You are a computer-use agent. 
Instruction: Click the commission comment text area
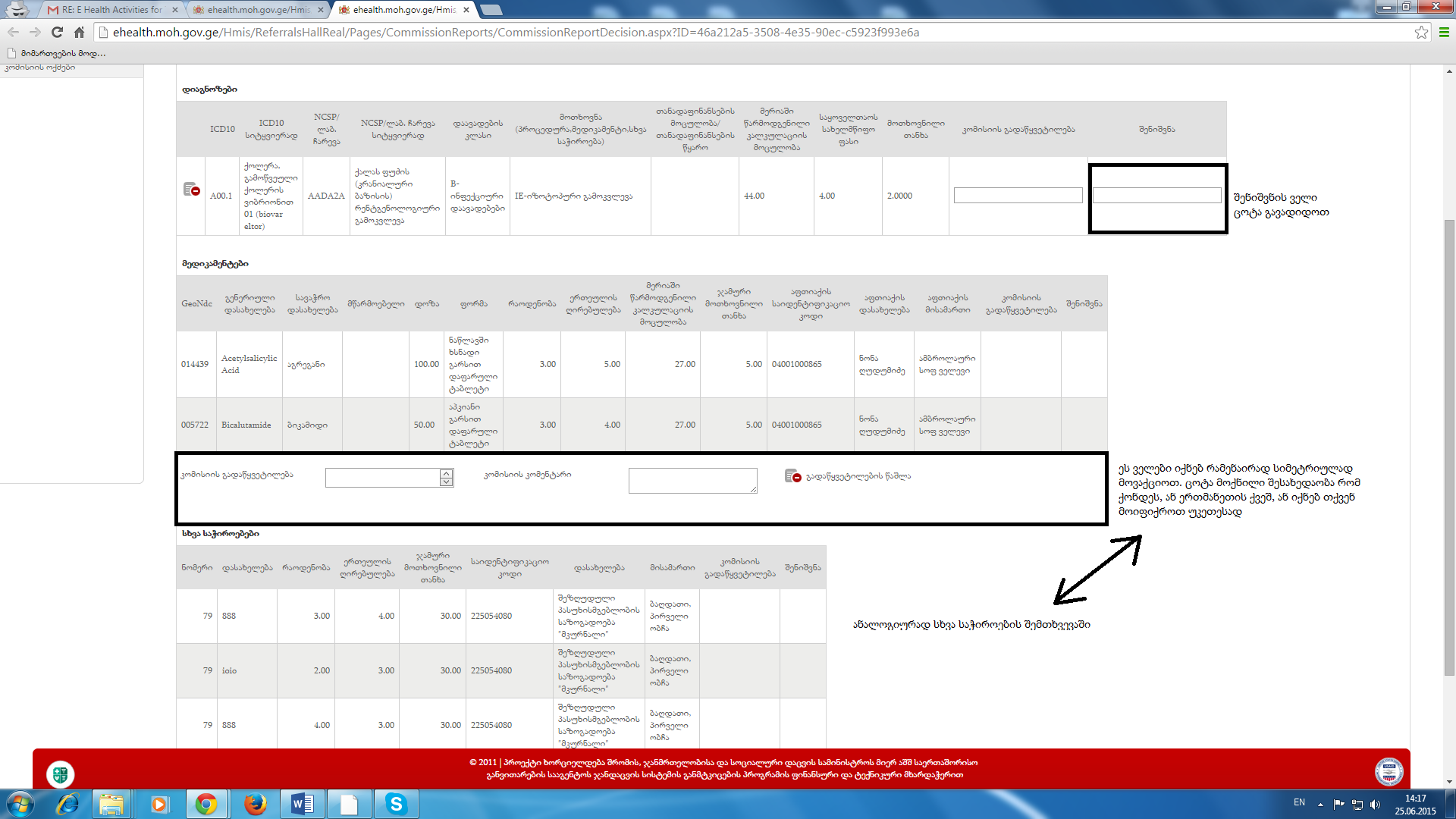coord(692,481)
